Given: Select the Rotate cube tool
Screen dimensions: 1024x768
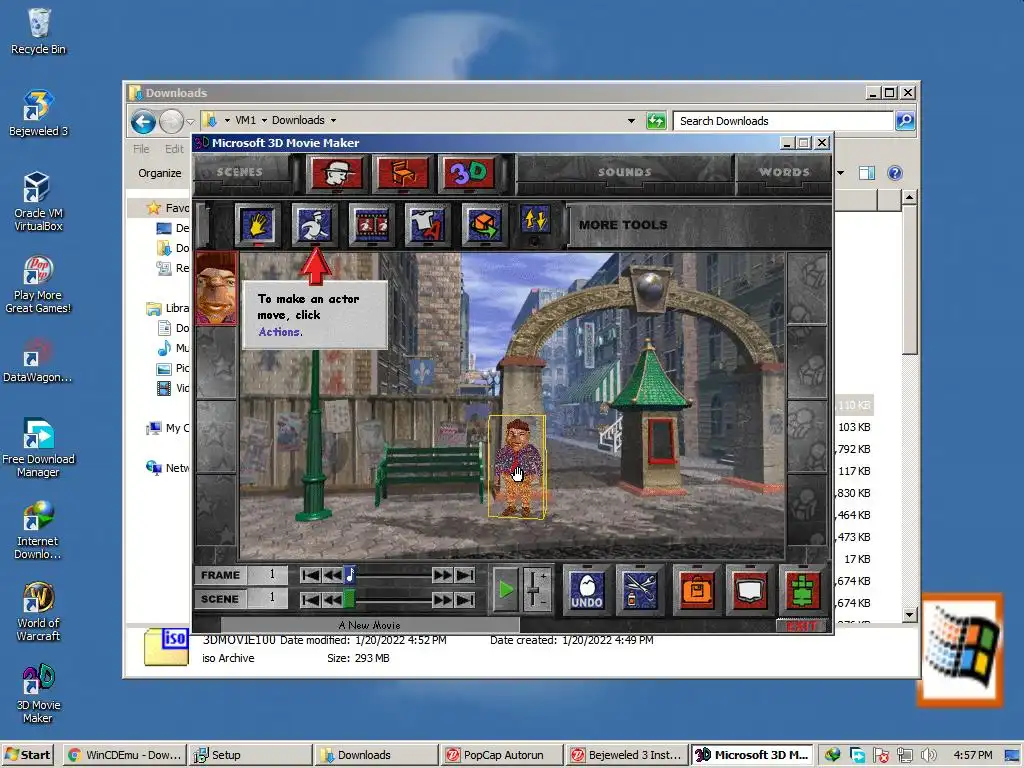Looking at the screenshot, I should coord(484,225).
